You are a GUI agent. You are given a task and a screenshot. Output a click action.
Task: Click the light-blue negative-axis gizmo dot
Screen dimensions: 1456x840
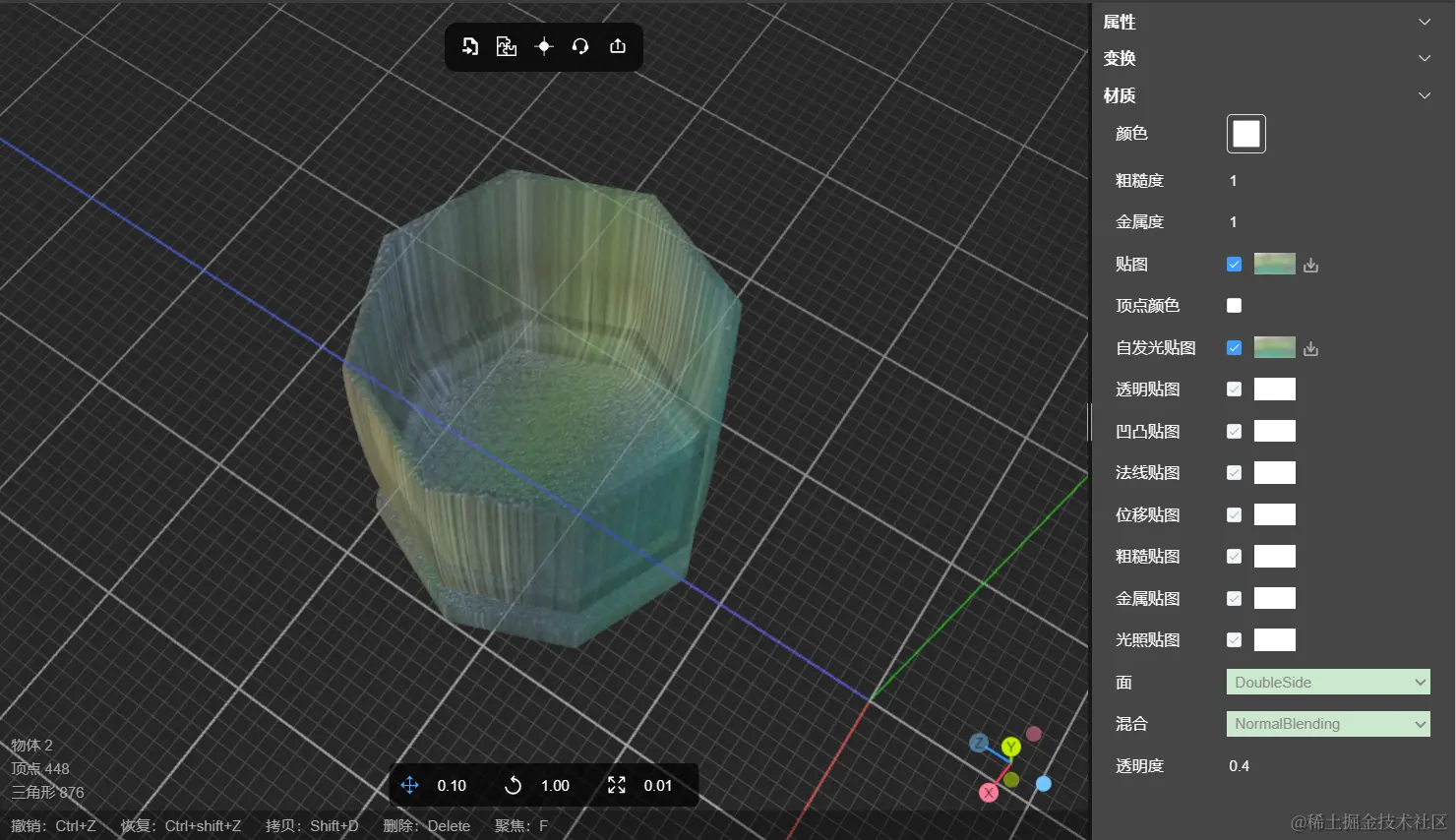point(1044,784)
